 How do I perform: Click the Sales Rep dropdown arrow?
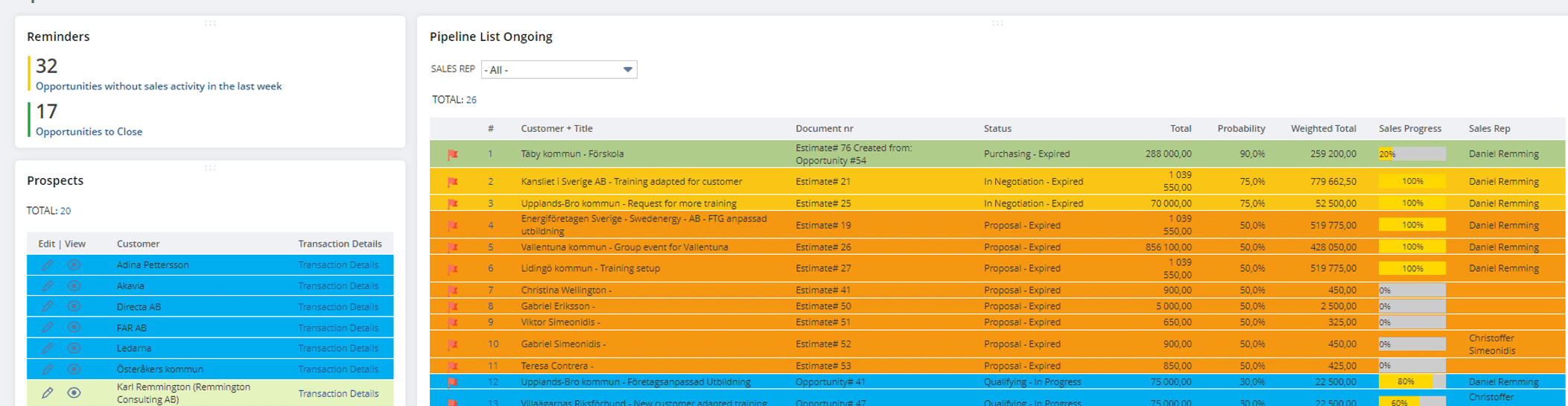pos(628,69)
